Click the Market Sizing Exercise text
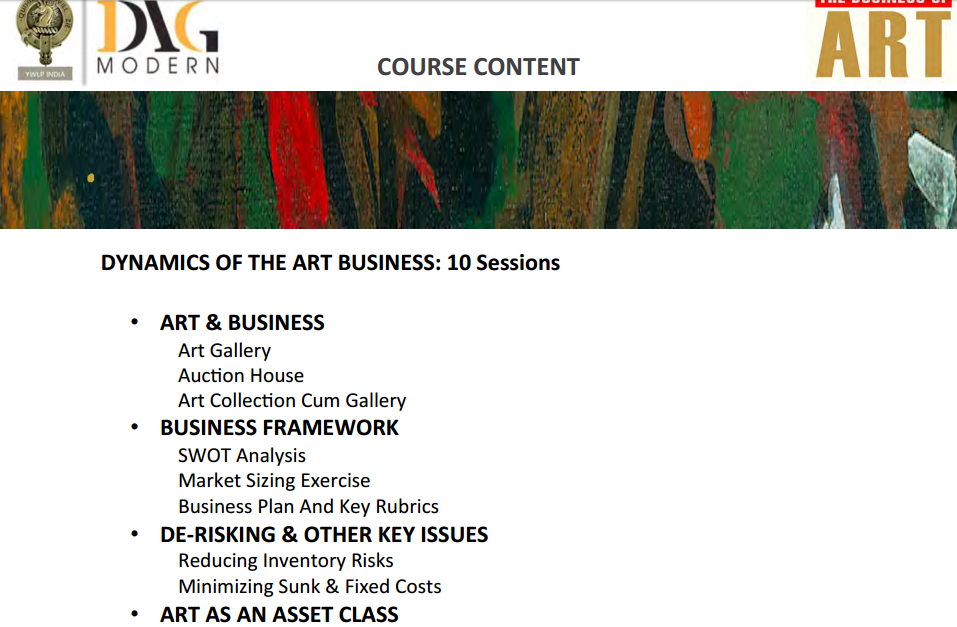This screenshot has width=957, height=627. (274, 480)
